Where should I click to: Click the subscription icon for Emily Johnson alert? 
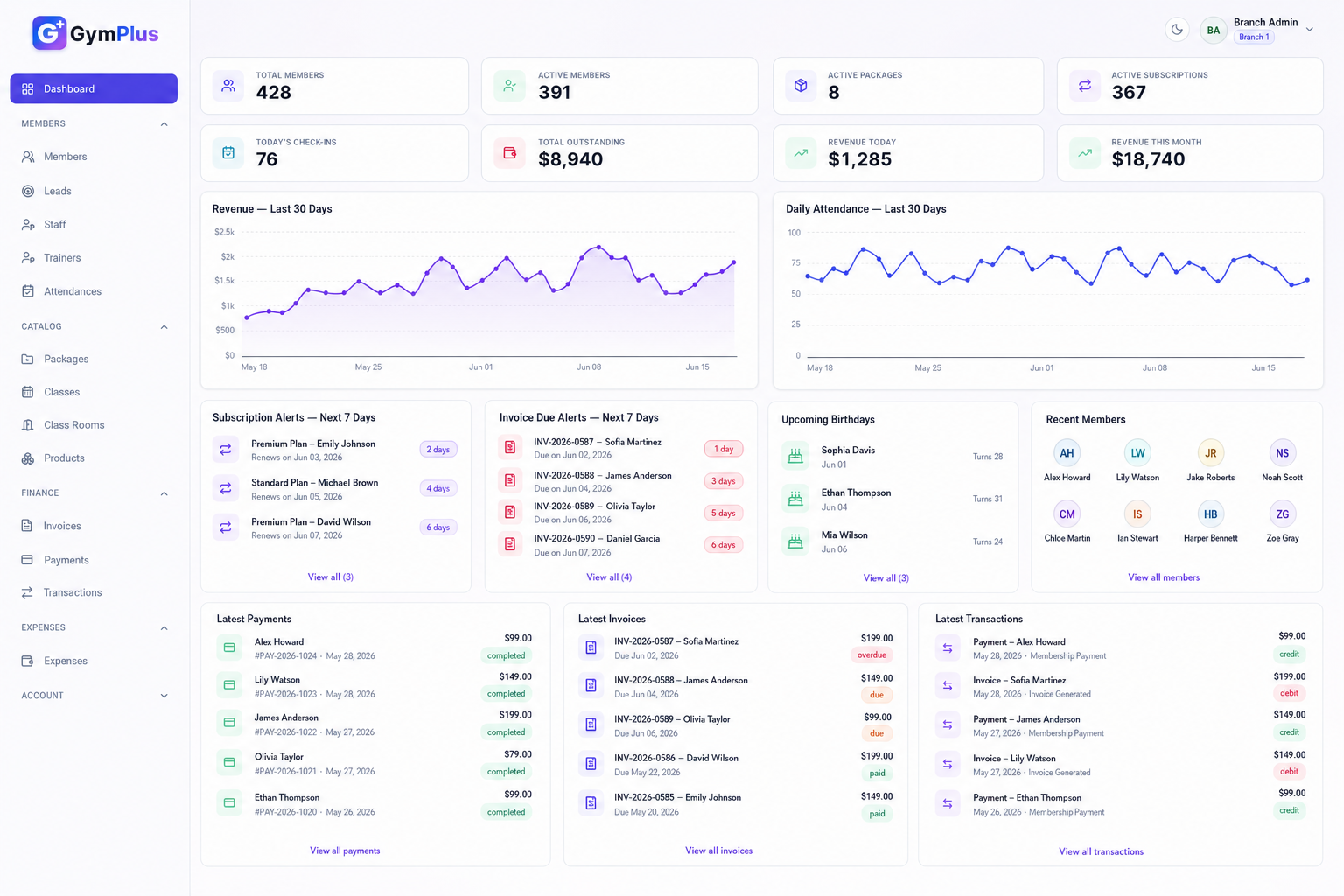click(226, 450)
